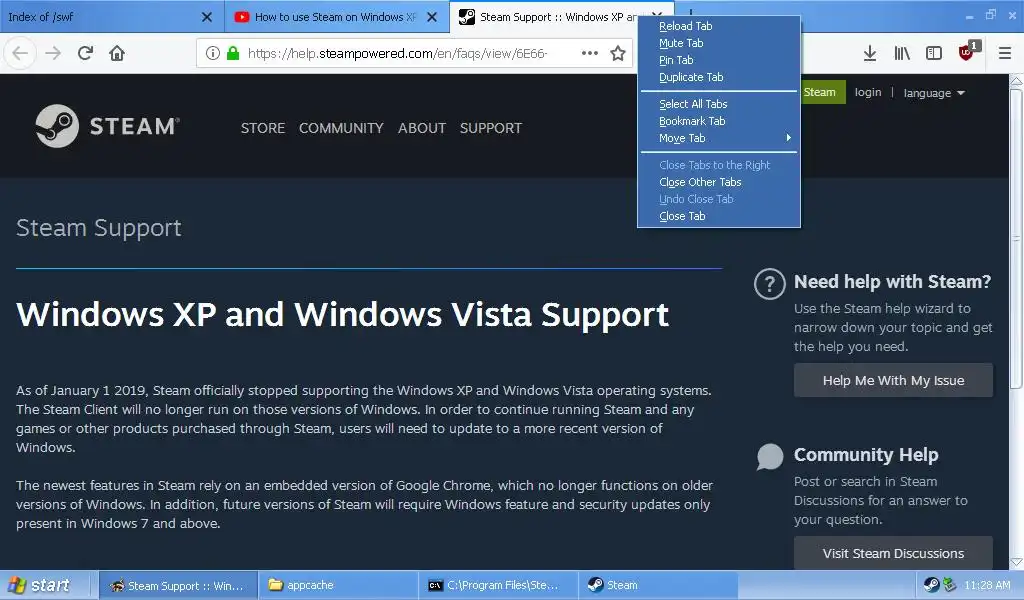Click the question mark help icon
This screenshot has width=1024, height=600.
769,284
